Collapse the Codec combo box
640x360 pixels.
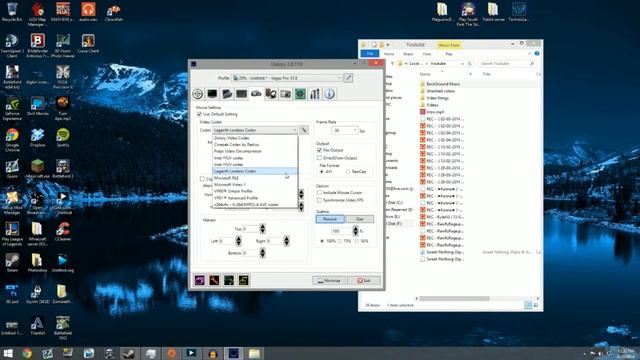255,130
